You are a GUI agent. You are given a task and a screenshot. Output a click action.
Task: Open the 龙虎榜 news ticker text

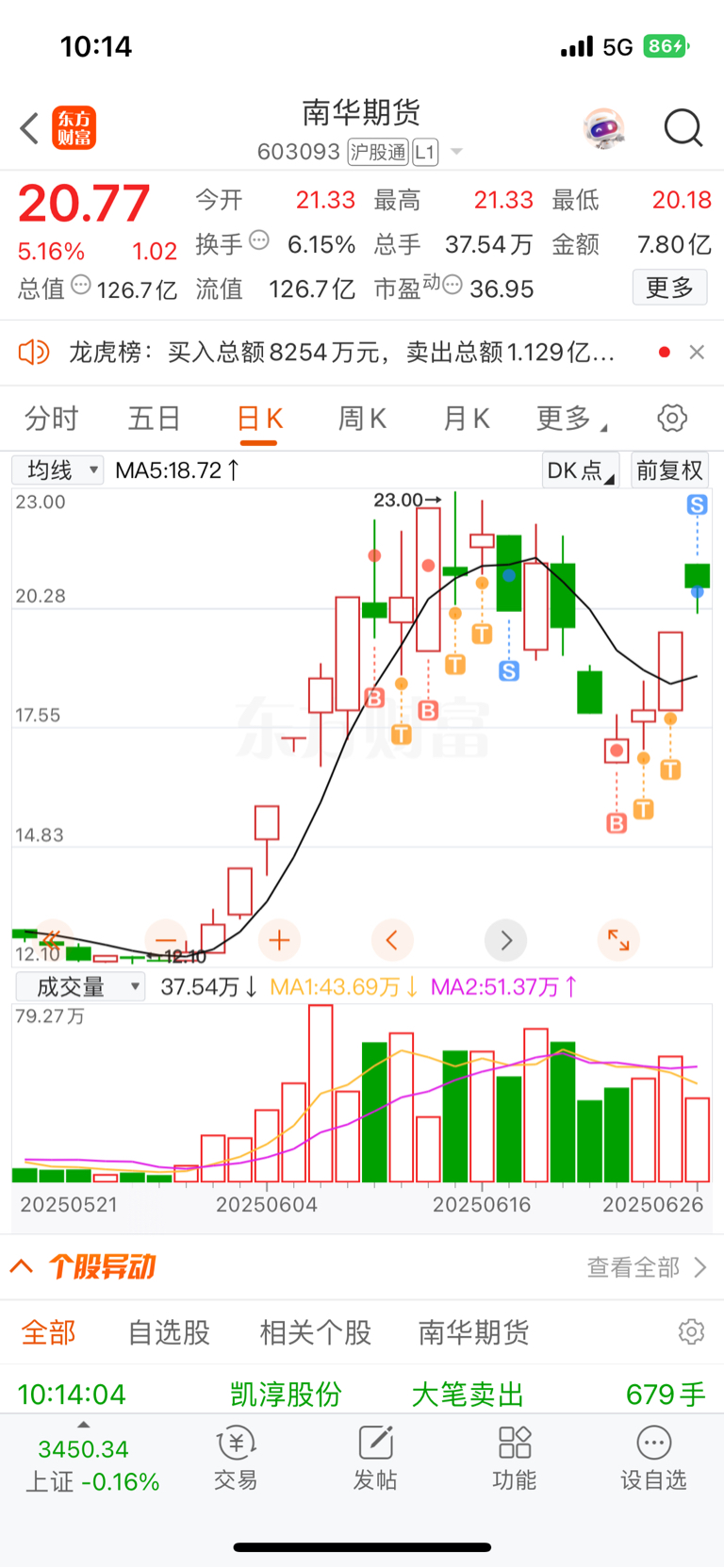(x=341, y=353)
